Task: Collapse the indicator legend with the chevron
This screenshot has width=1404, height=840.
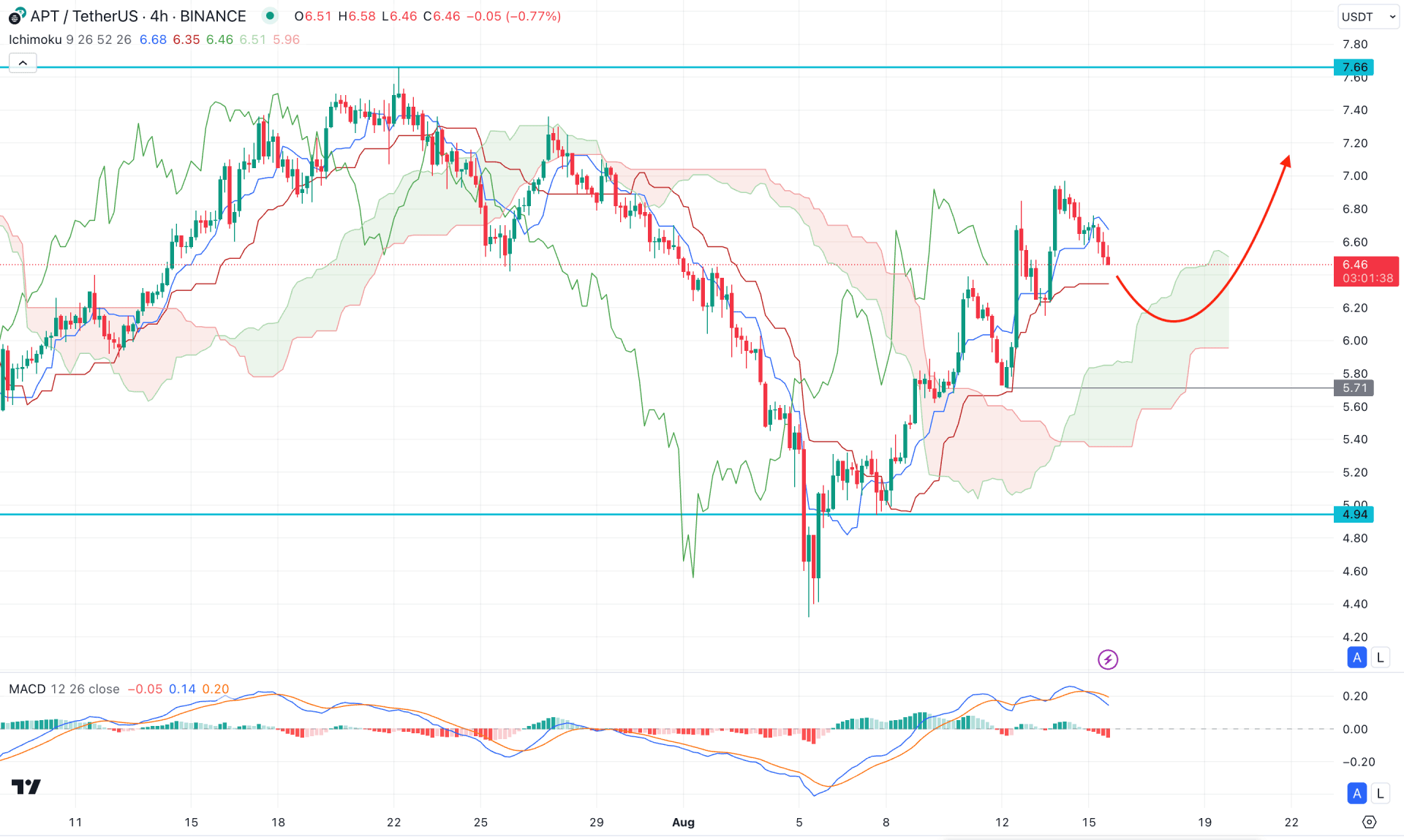Action: [x=23, y=63]
